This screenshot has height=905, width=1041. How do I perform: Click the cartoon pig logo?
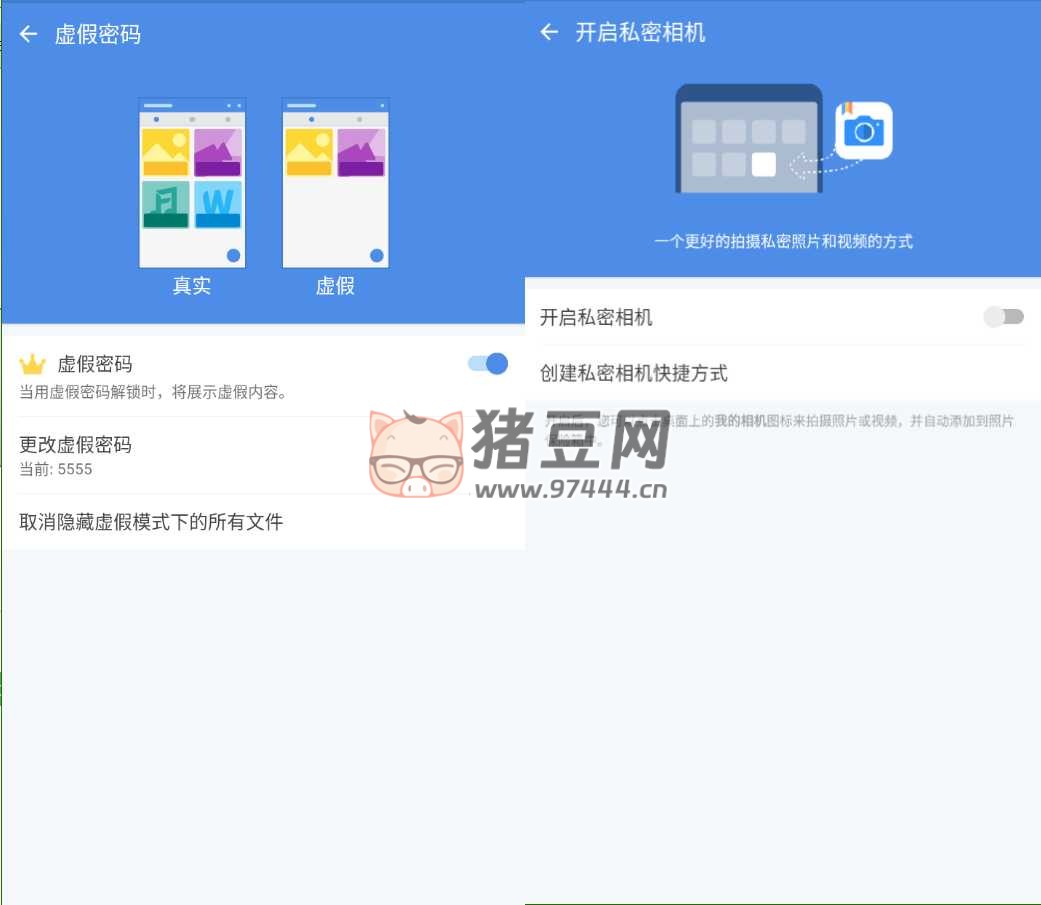coord(416,455)
